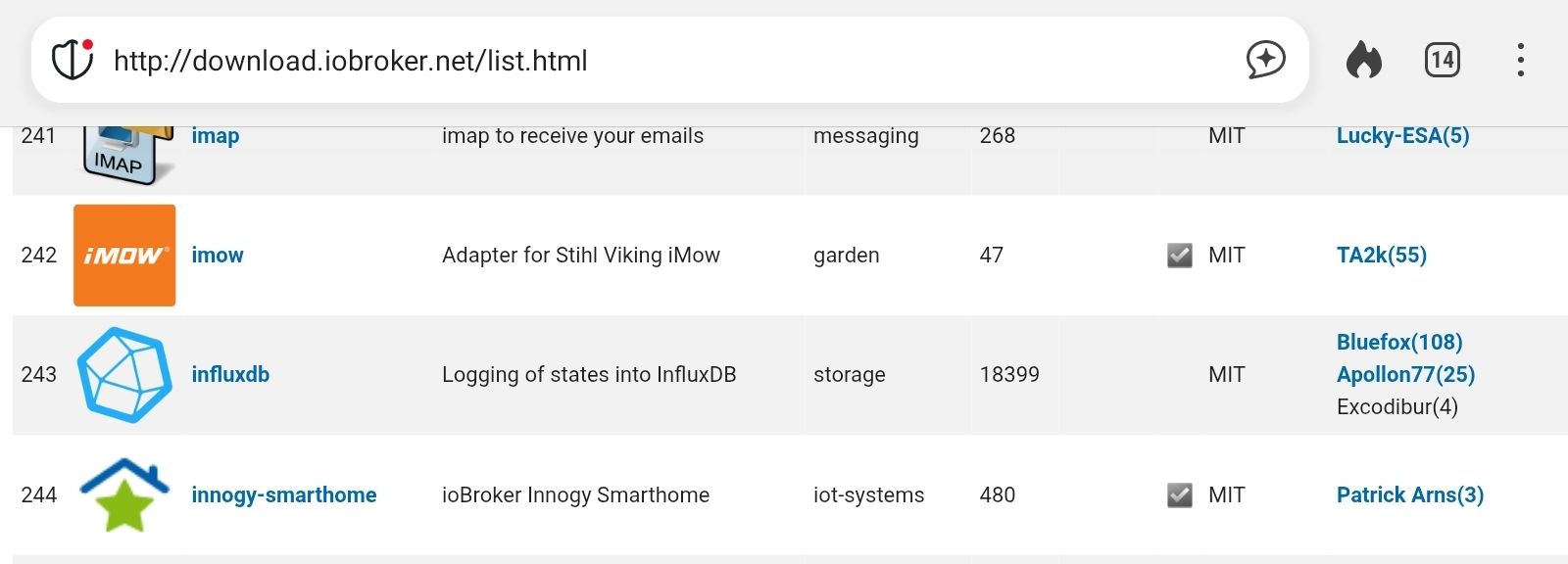Open the influxdb adapter link
The width and height of the screenshot is (1568, 564).
pyautogui.click(x=230, y=374)
